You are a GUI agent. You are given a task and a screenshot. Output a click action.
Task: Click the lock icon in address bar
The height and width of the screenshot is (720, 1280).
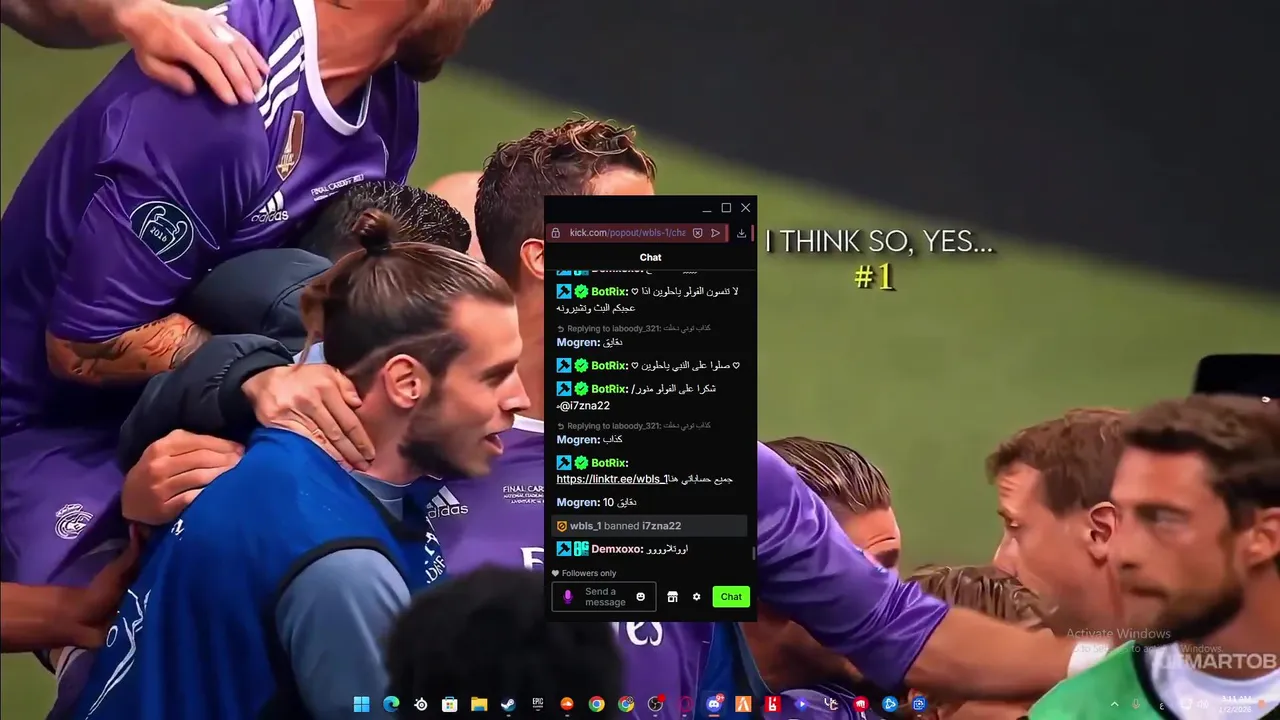click(556, 233)
